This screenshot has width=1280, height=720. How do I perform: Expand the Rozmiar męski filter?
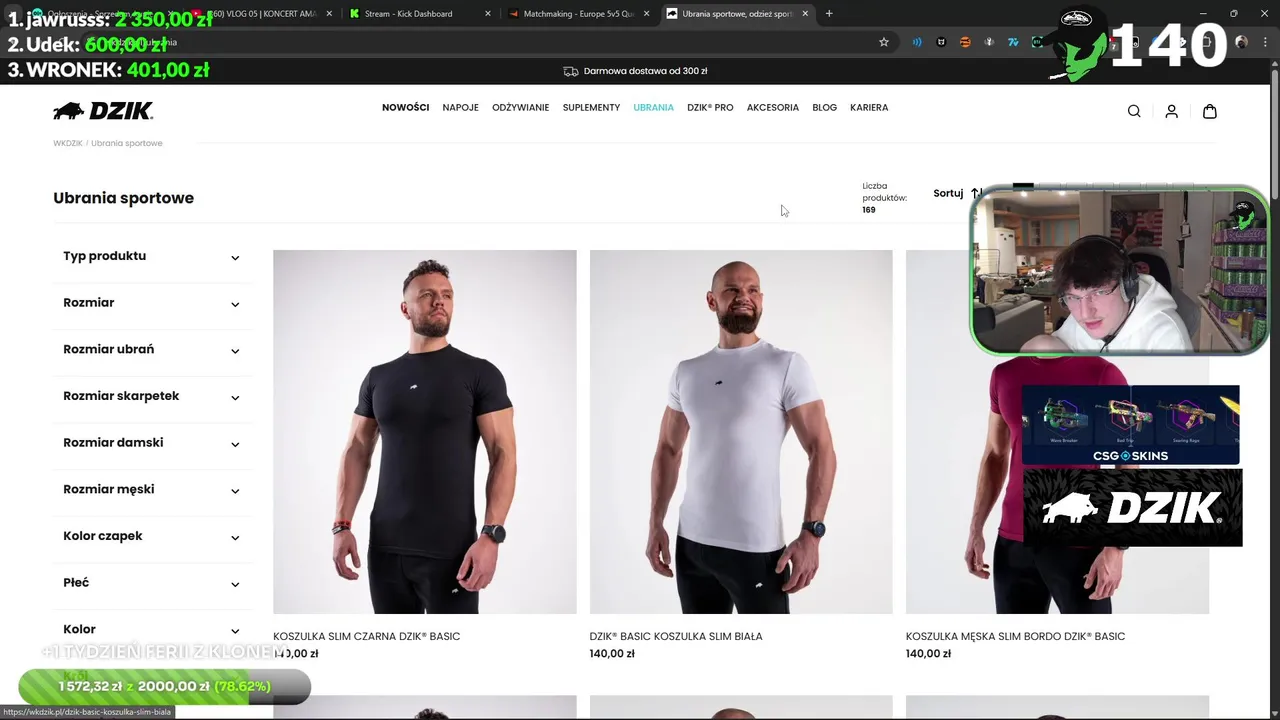(x=152, y=489)
